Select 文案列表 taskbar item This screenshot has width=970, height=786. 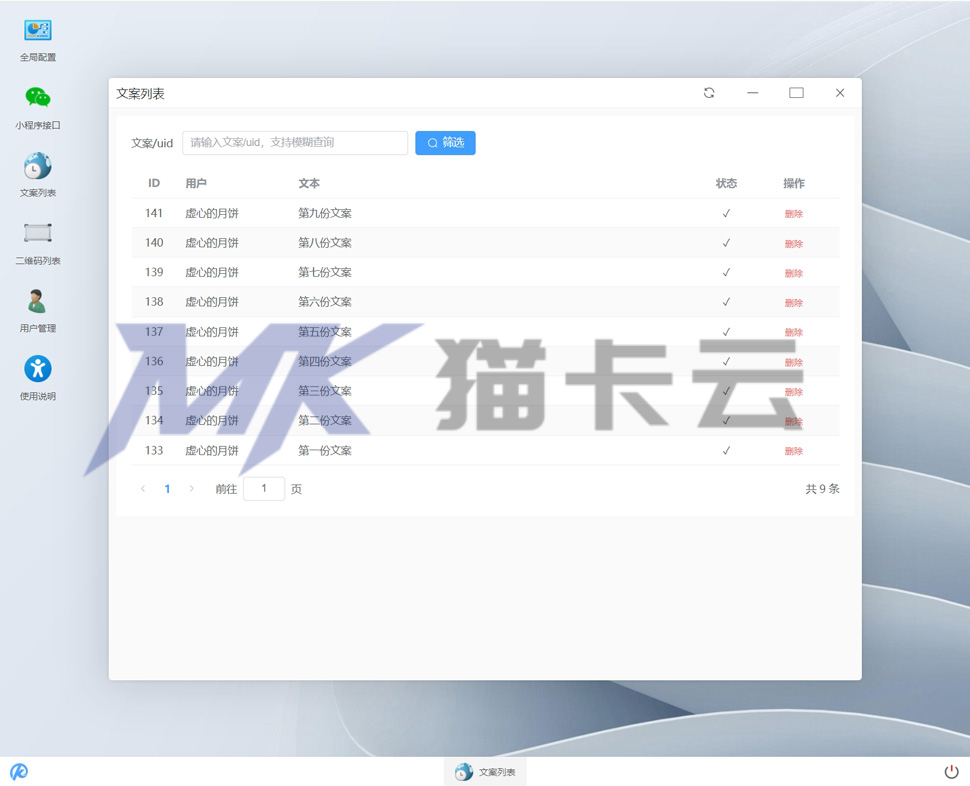click(x=485, y=772)
